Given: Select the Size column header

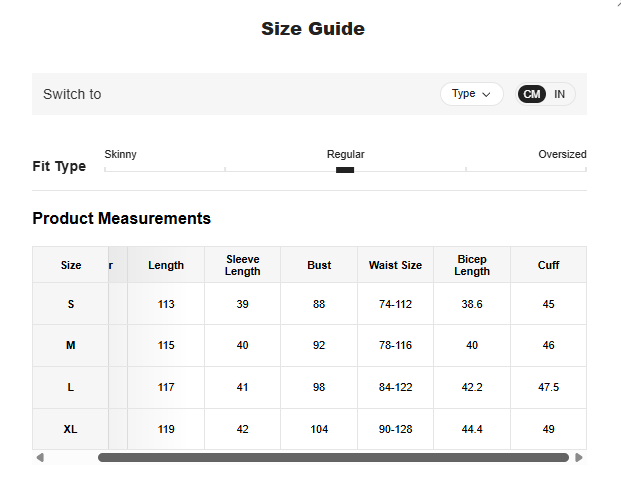Looking at the screenshot, I should point(71,265).
